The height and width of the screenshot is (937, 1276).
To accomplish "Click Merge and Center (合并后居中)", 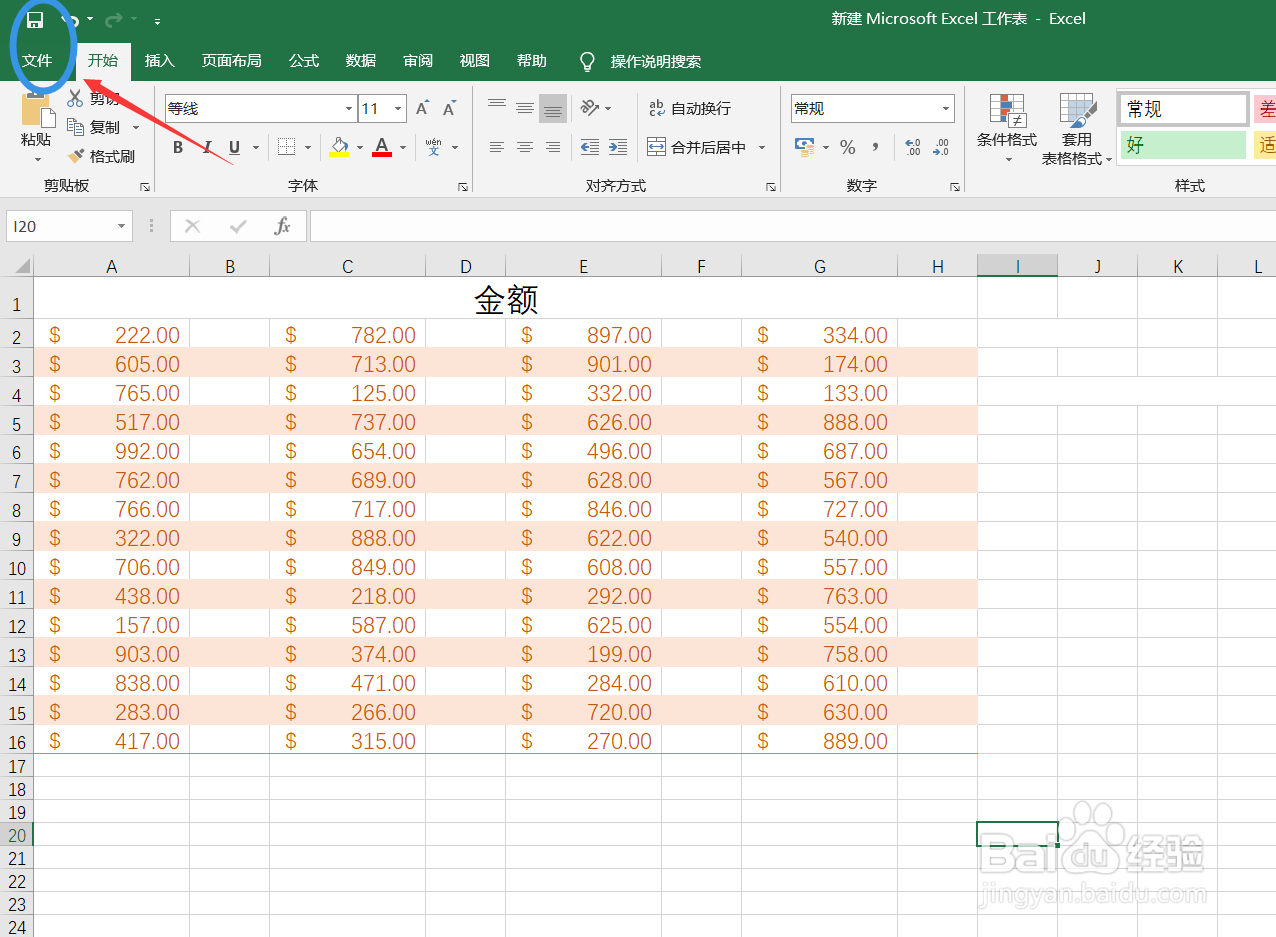I will (x=697, y=147).
